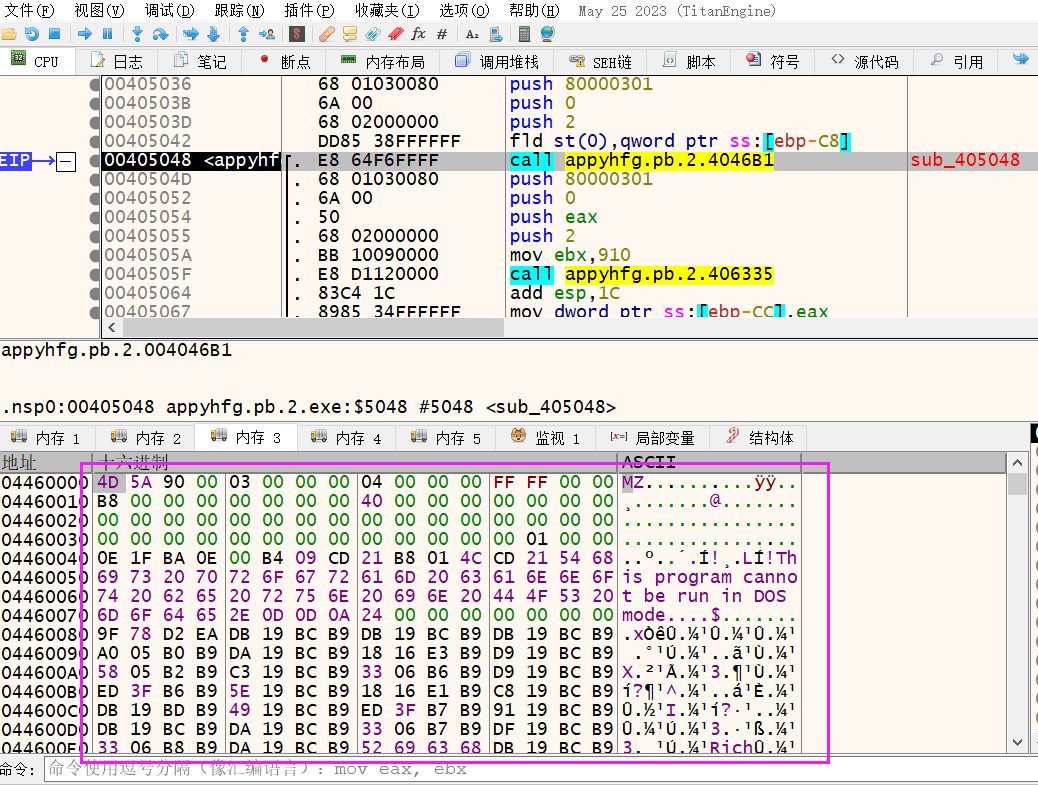Restart the debugged program
The height and width of the screenshot is (785, 1038).
(31, 34)
